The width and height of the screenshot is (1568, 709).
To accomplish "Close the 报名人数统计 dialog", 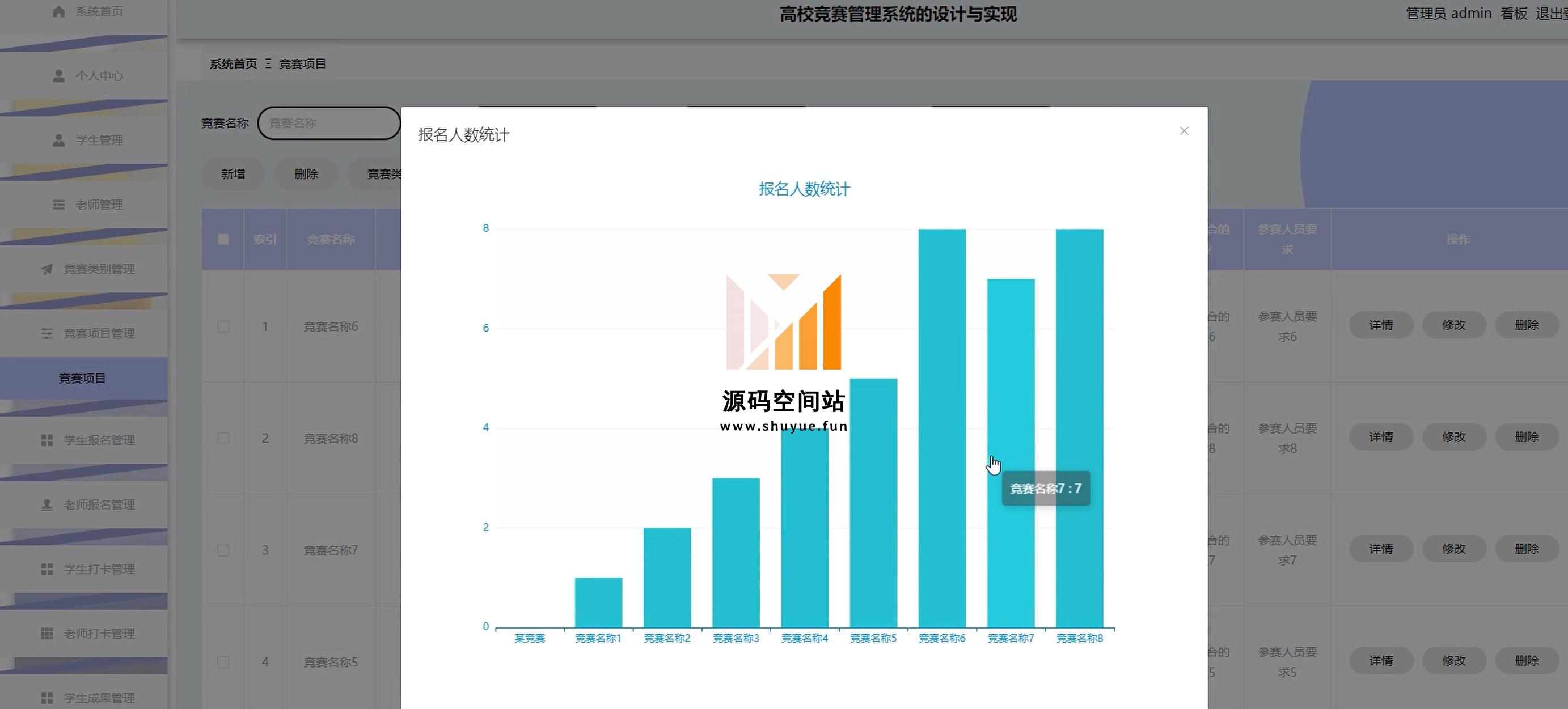I will (x=1184, y=131).
